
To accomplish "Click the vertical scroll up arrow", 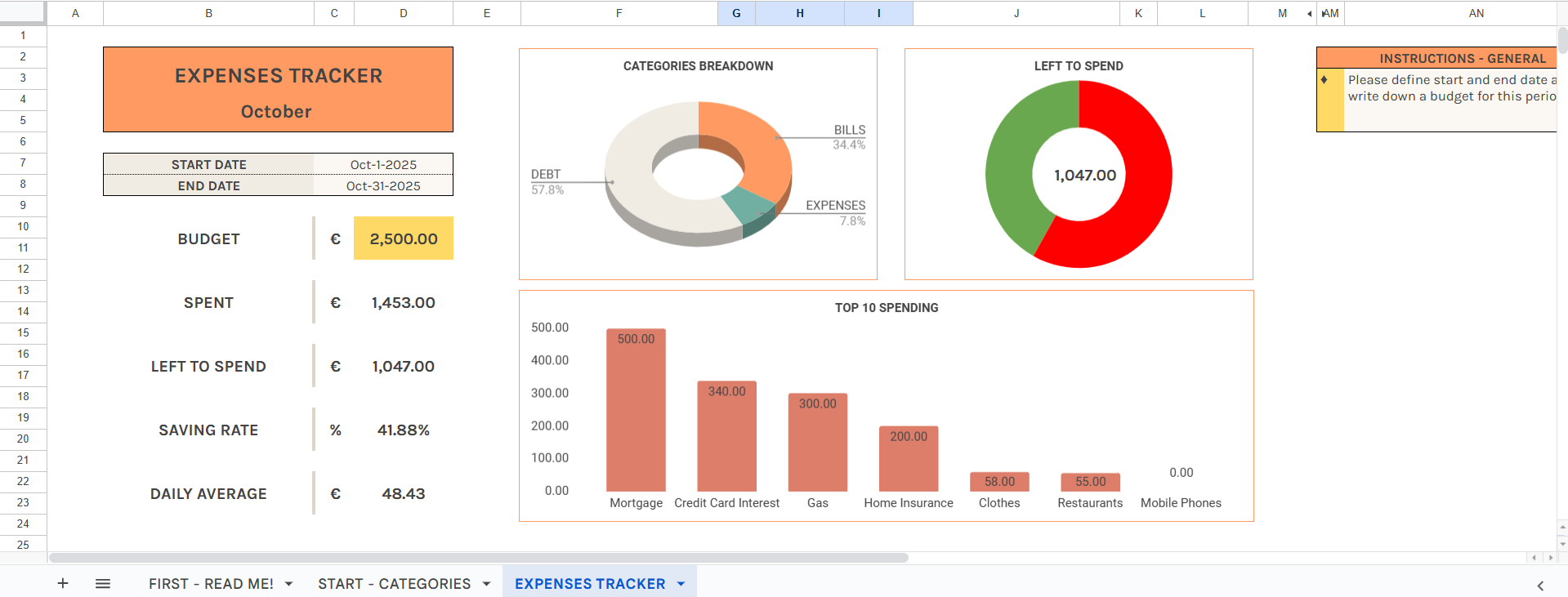I will pos(1562,528).
